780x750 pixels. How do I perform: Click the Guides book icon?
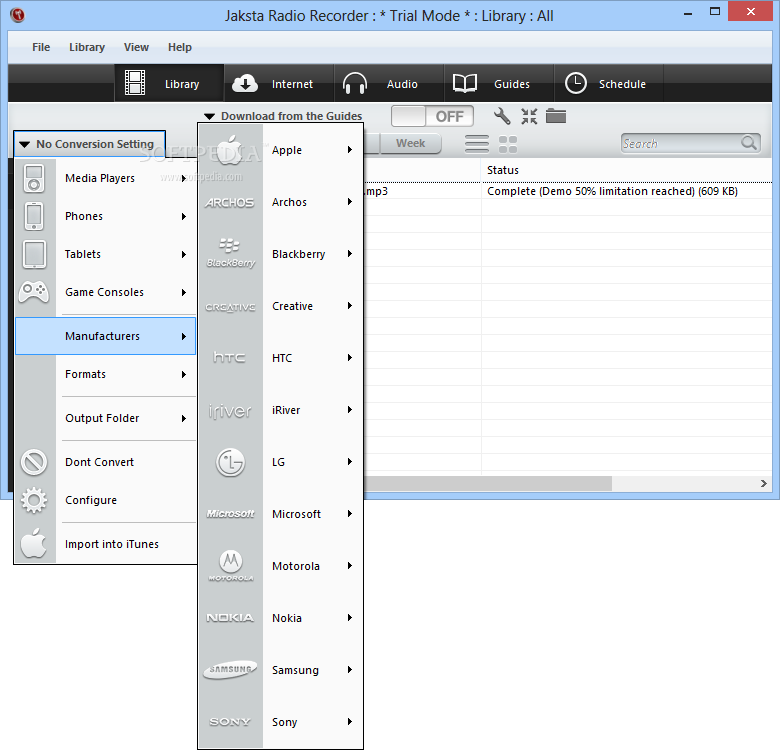465,83
